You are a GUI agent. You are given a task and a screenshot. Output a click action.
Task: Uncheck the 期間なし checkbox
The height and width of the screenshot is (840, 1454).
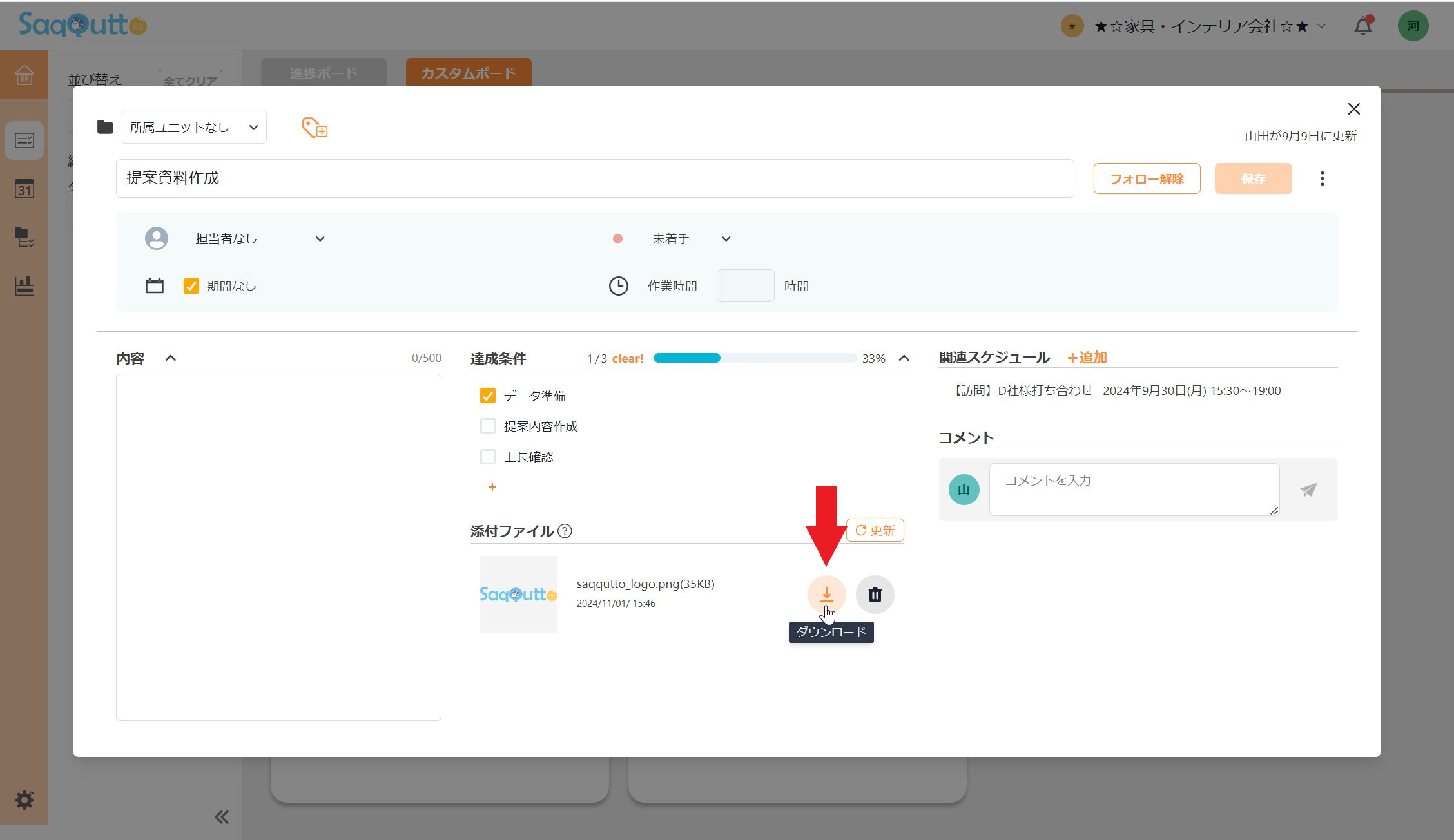click(191, 286)
